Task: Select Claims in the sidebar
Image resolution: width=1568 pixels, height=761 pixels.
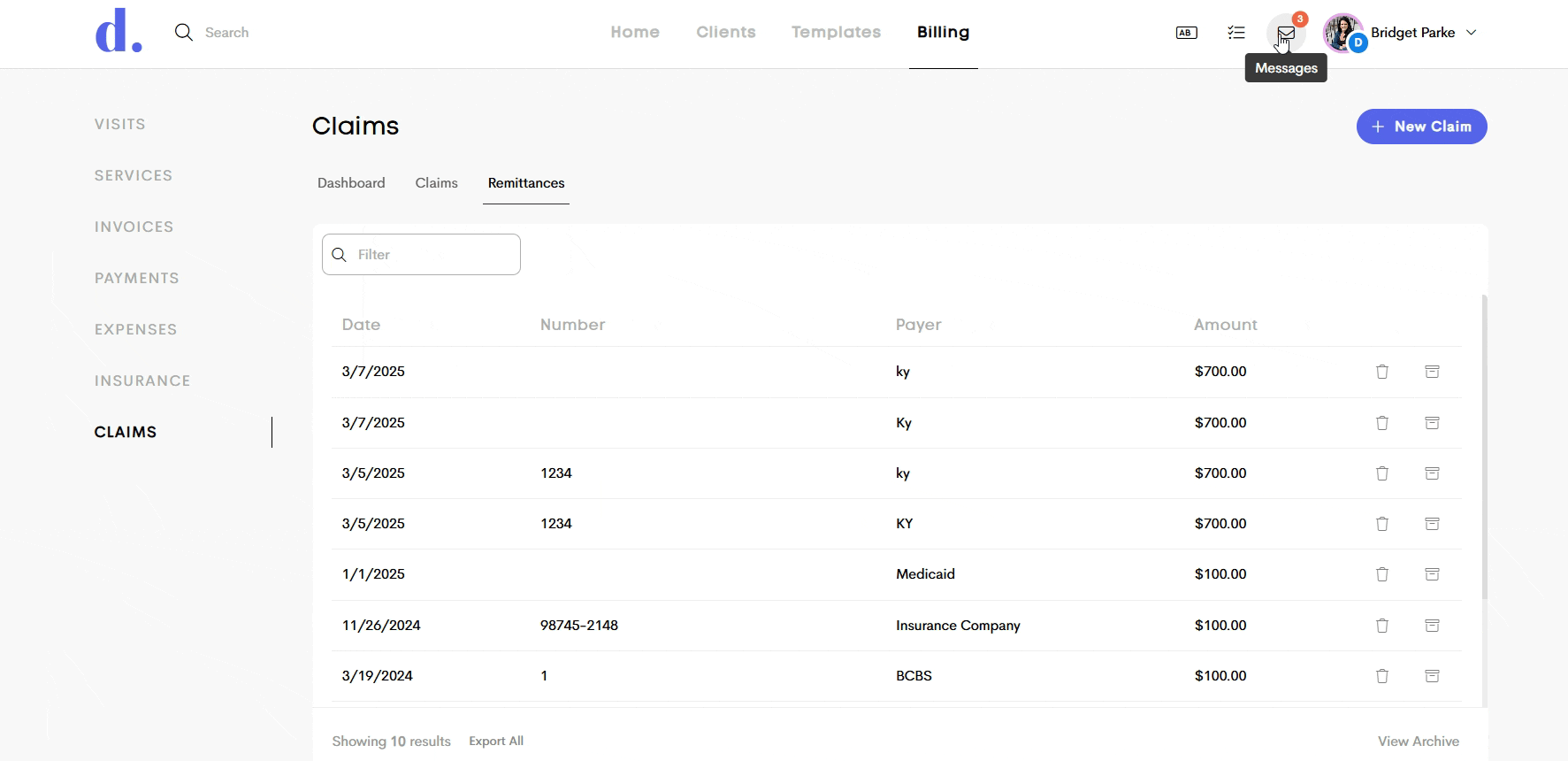Action: (126, 432)
